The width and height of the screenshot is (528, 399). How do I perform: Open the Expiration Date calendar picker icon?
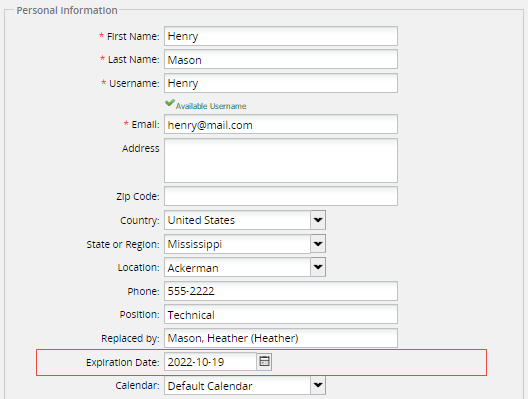(264, 362)
